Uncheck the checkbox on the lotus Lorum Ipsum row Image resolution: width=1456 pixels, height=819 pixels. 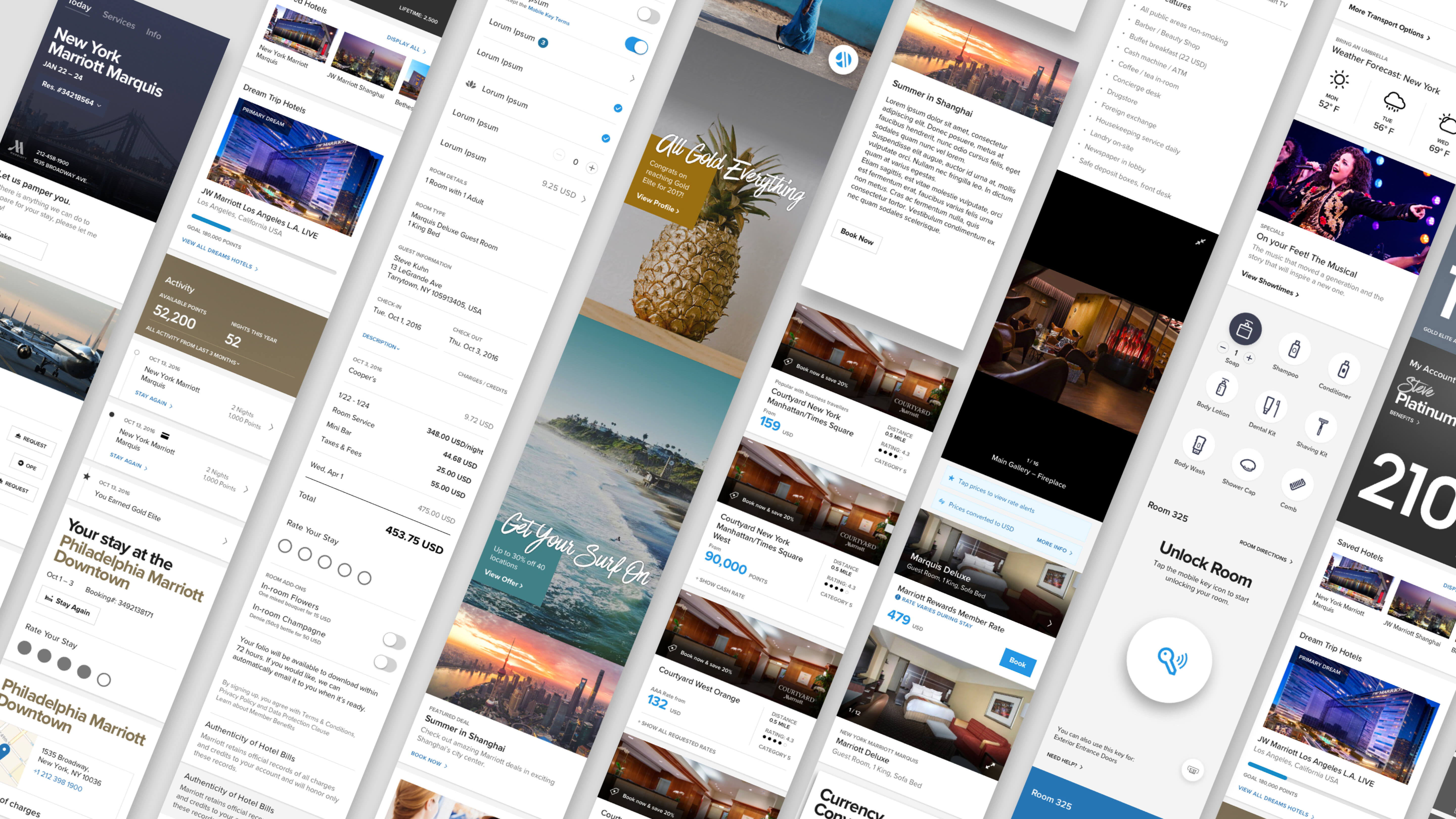click(618, 108)
